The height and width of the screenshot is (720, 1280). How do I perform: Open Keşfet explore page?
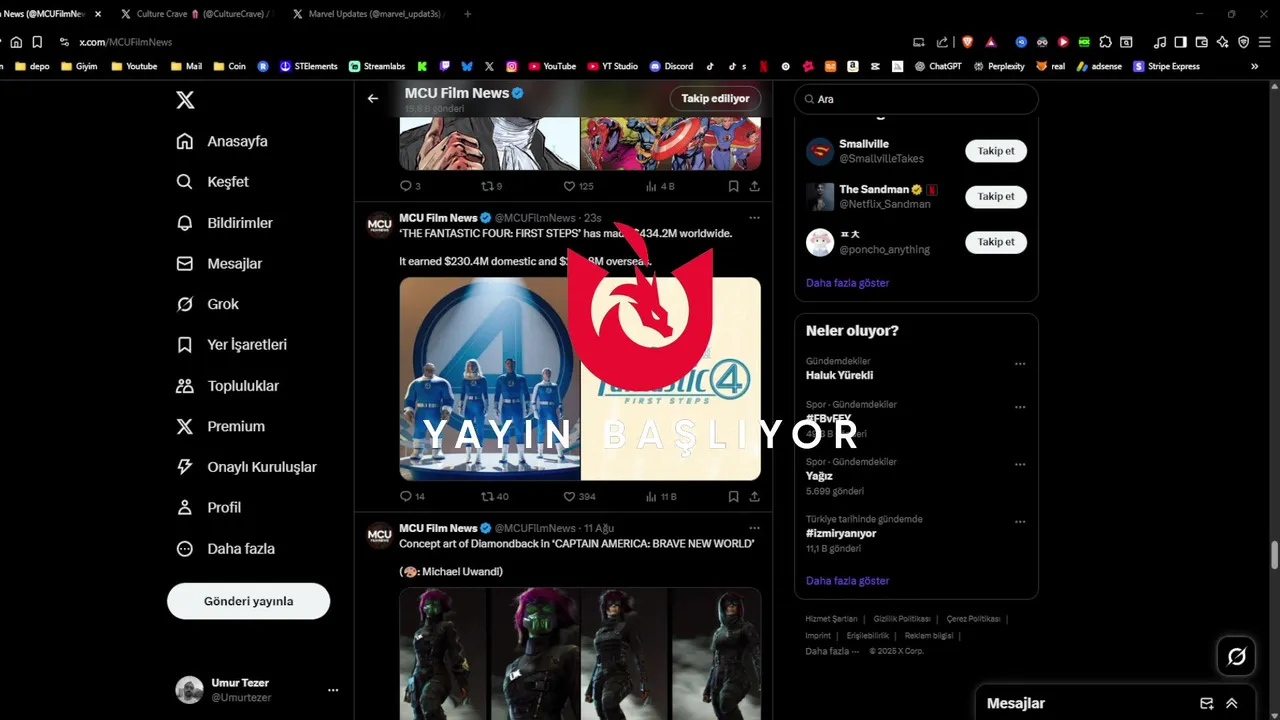point(212,182)
